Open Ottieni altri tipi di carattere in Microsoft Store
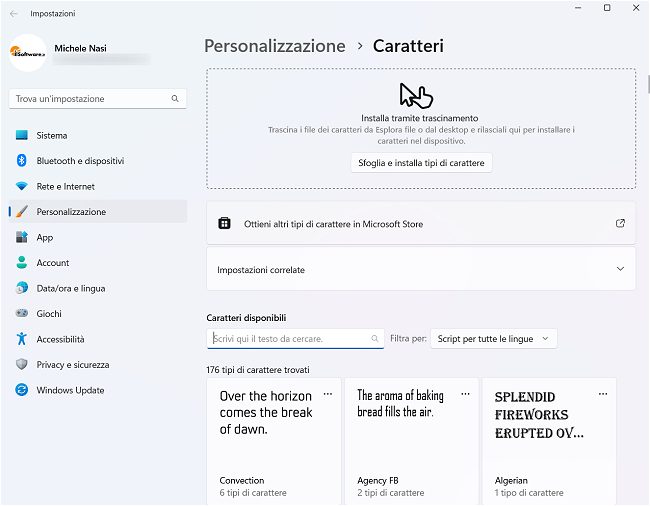650x506 pixels. [x=421, y=223]
